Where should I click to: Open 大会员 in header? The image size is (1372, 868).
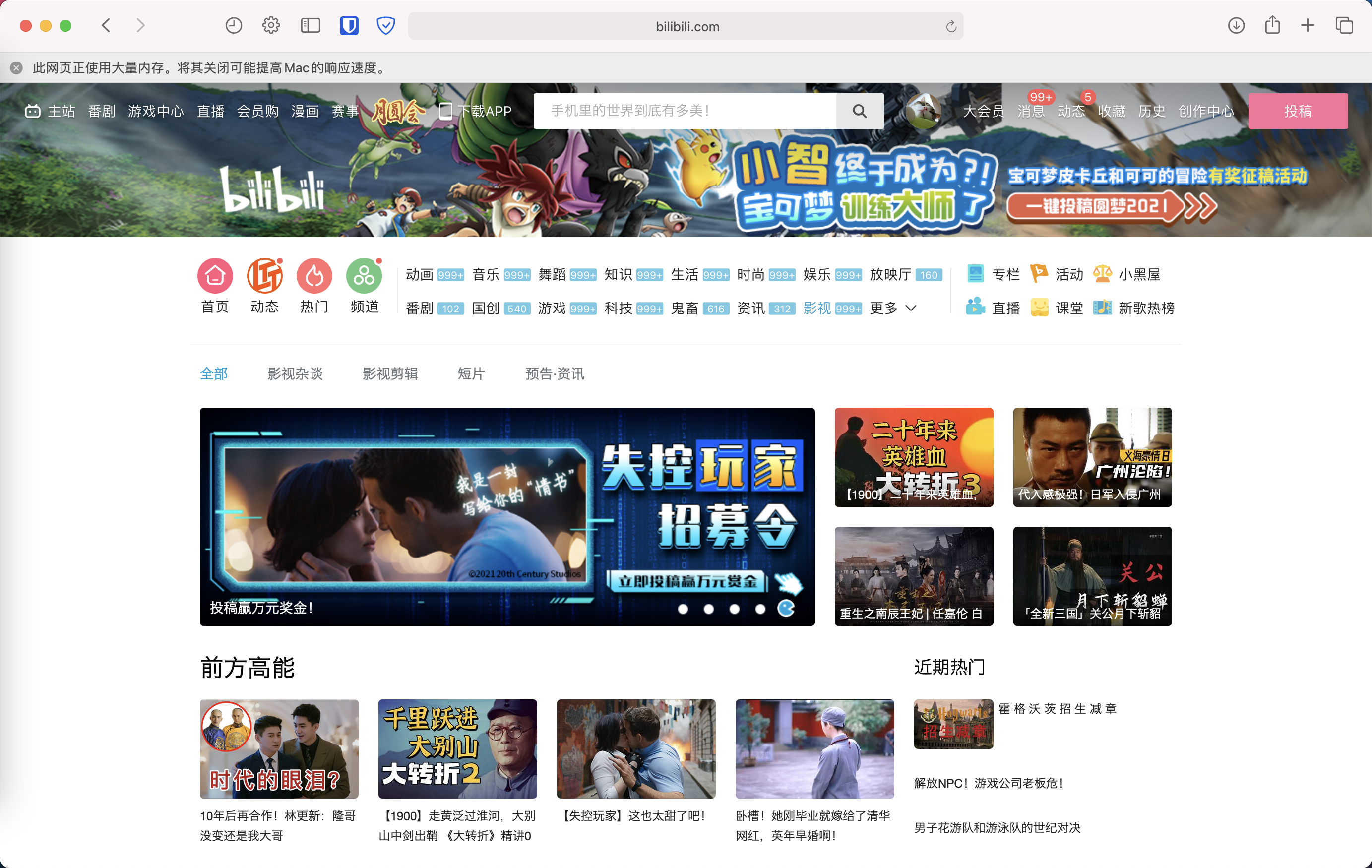[984, 111]
